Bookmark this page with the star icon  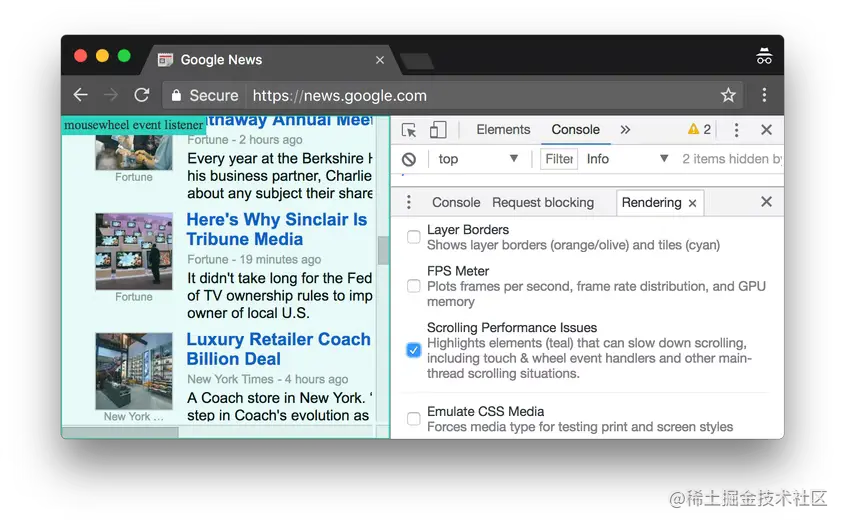pyautogui.click(x=728, y=95)
